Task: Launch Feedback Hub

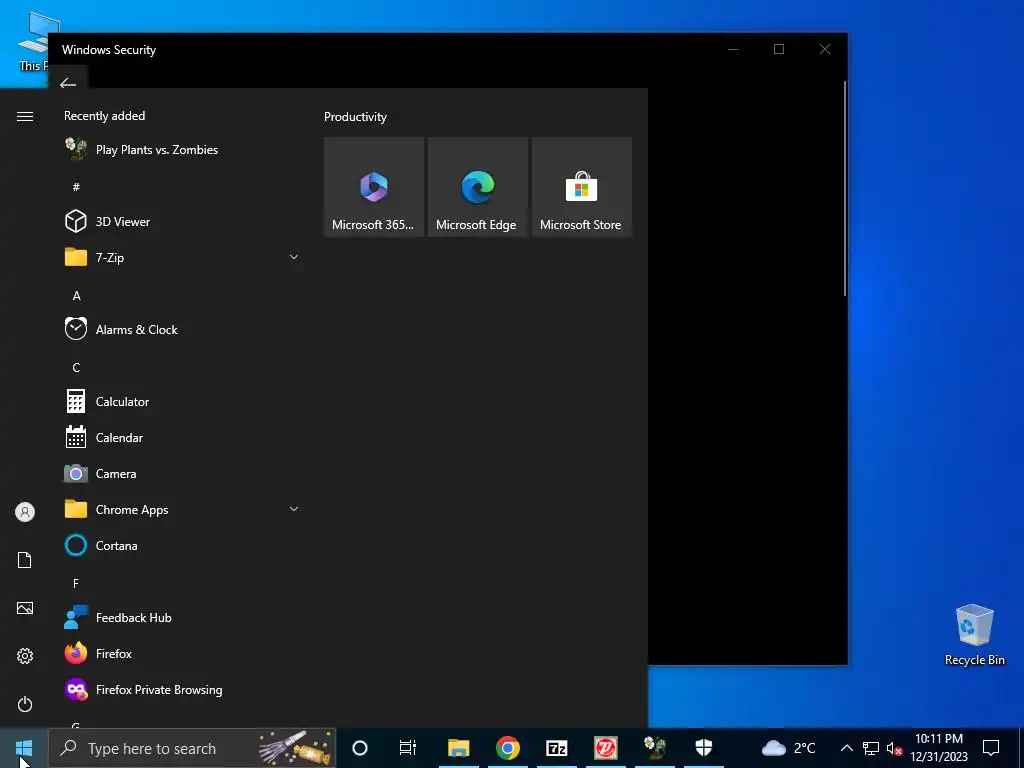Action: 182,618
